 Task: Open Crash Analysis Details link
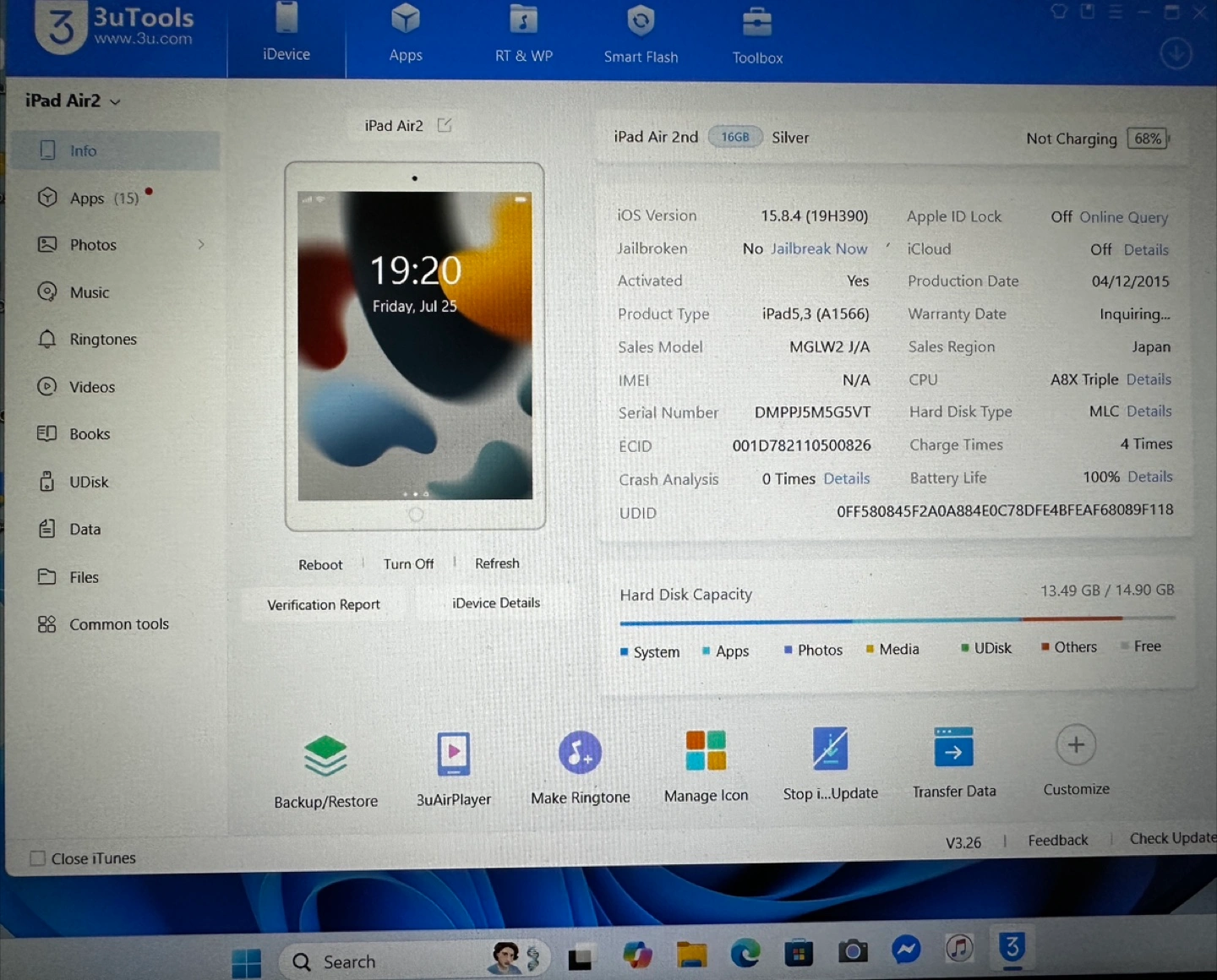(846, 478)
